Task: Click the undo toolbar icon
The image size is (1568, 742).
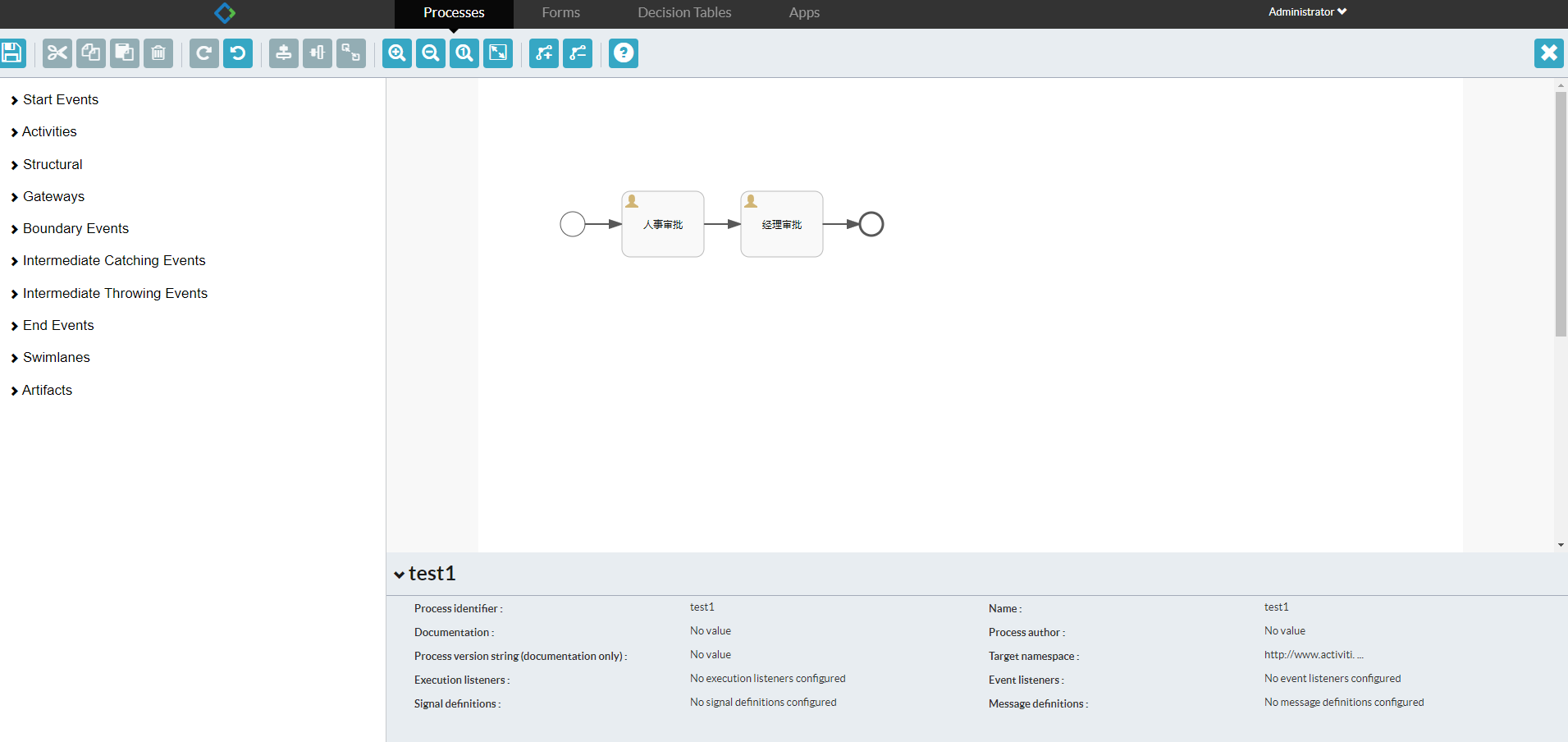Action: coord(238,53)
